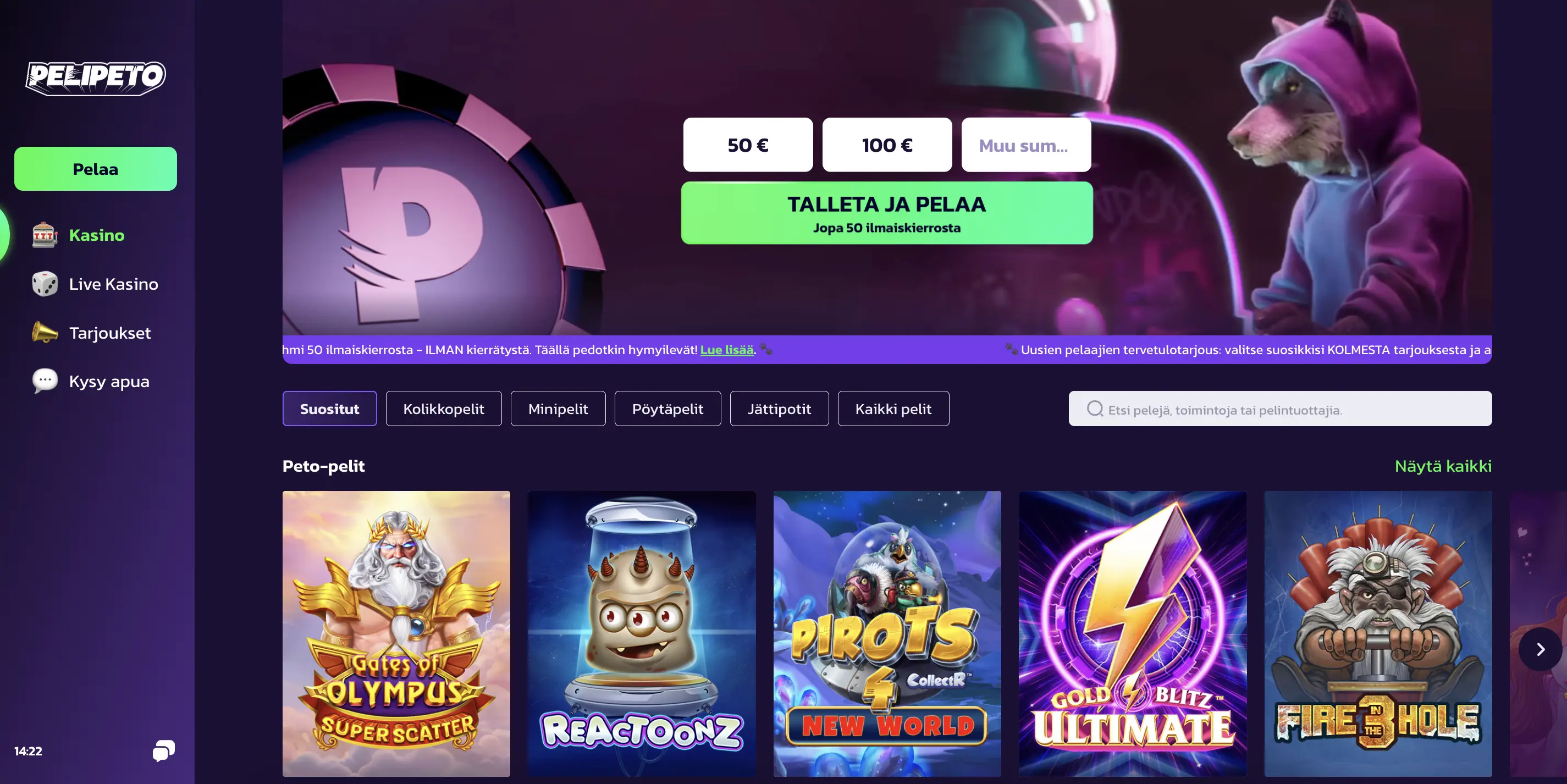The width and height of the screenshot is (1567, 784).
Task: Open the Tarjoukset megaphone icon
Action: 45,333
